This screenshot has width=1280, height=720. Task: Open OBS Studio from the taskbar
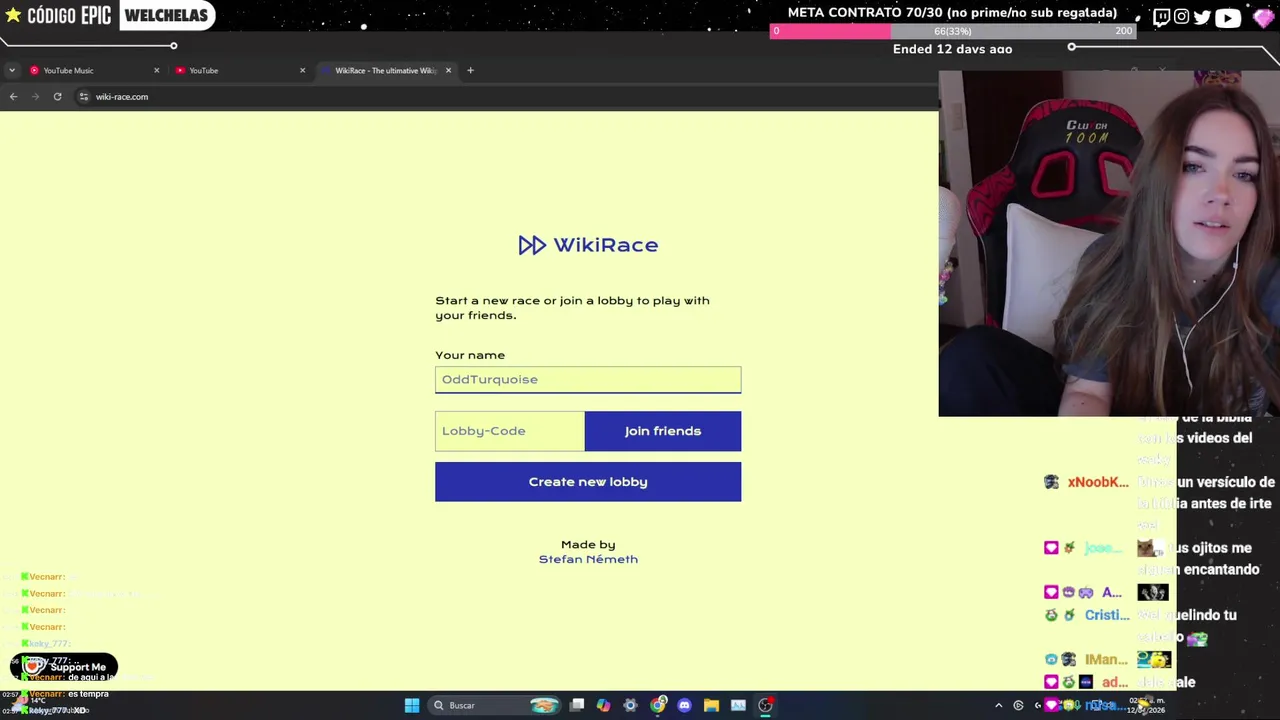(x=765, y=705)
